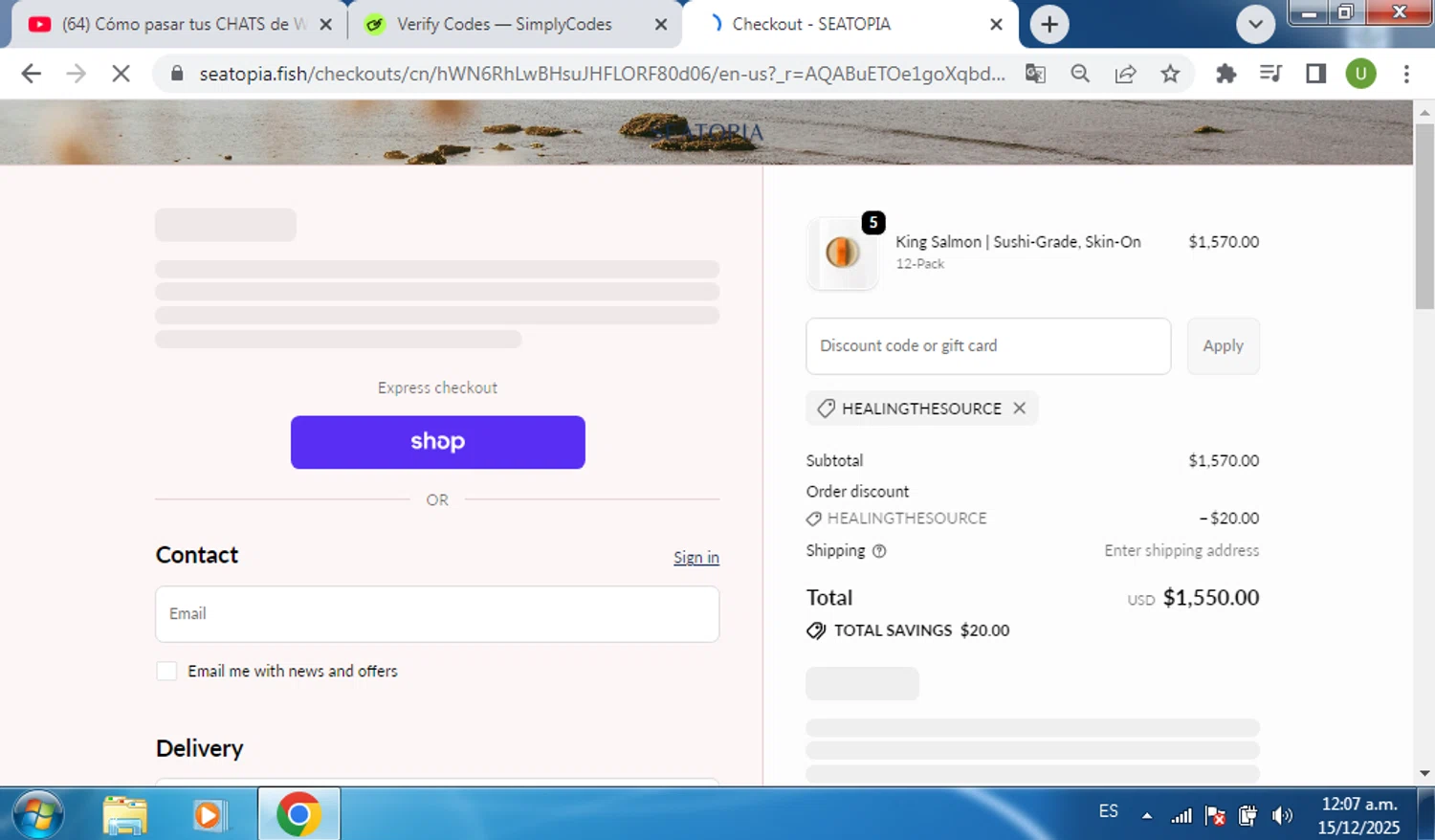Go back with the browser back arrow
This screenshot has width=1435, height=840.
[31, 74]
